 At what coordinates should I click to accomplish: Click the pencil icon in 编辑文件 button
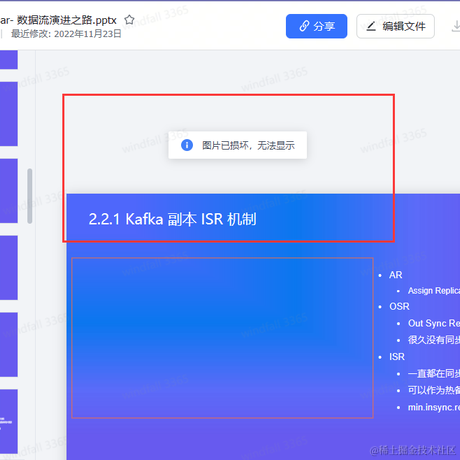(x=371, y=26)
